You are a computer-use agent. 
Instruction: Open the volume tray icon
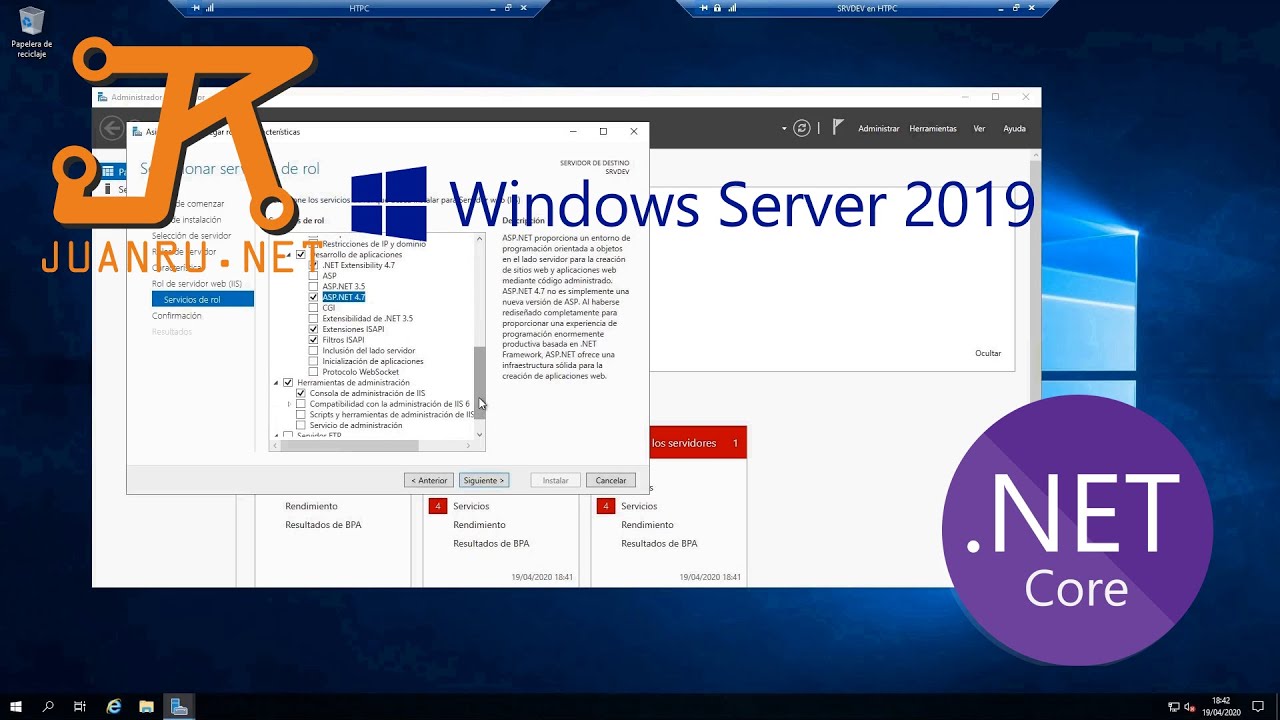tap(1189, 707)
